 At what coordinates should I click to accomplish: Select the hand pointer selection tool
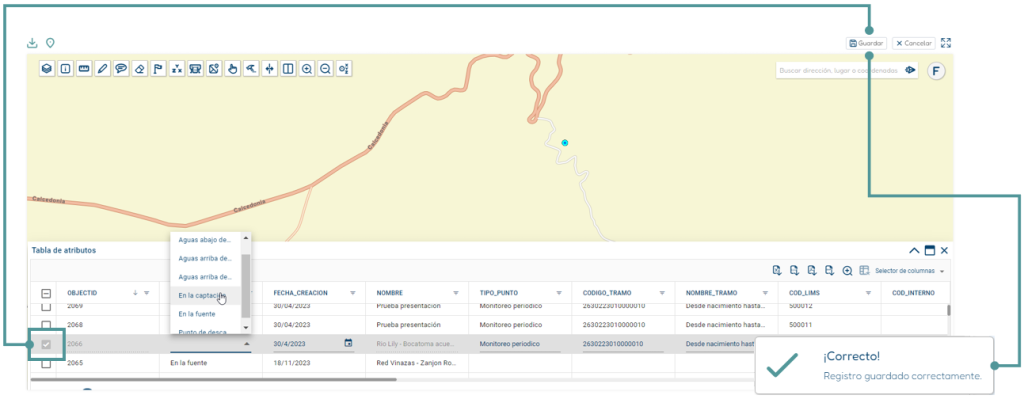[x=232, y=69]
